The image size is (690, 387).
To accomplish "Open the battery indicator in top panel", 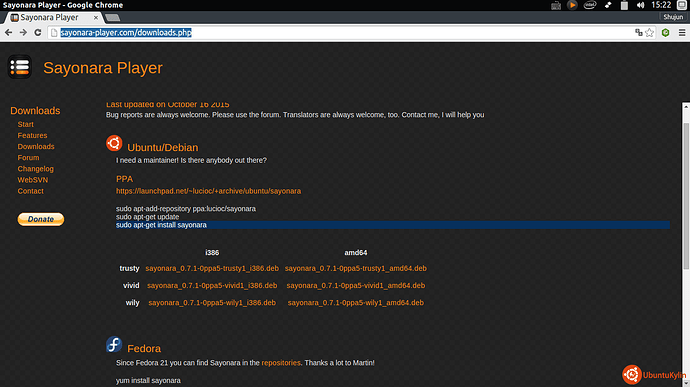I will coord(624,5).
